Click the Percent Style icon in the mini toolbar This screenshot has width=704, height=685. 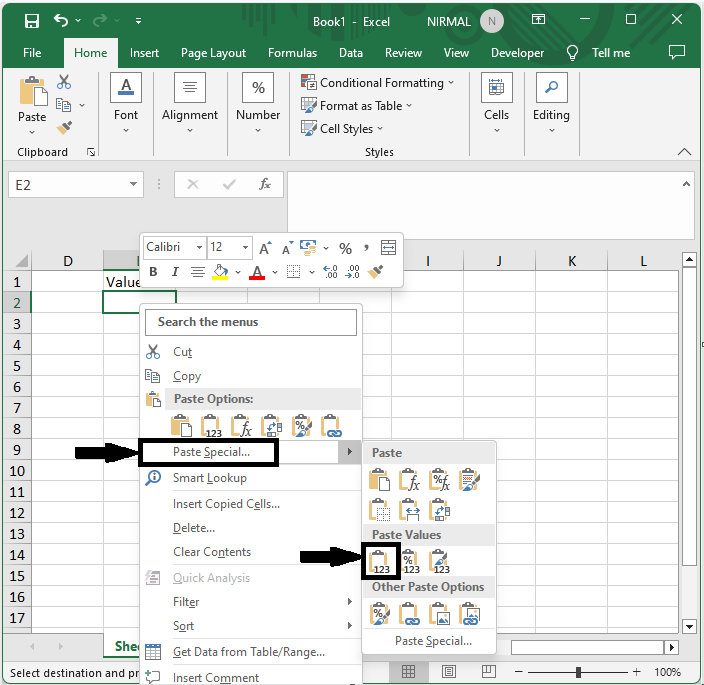(x=345, y=248)
